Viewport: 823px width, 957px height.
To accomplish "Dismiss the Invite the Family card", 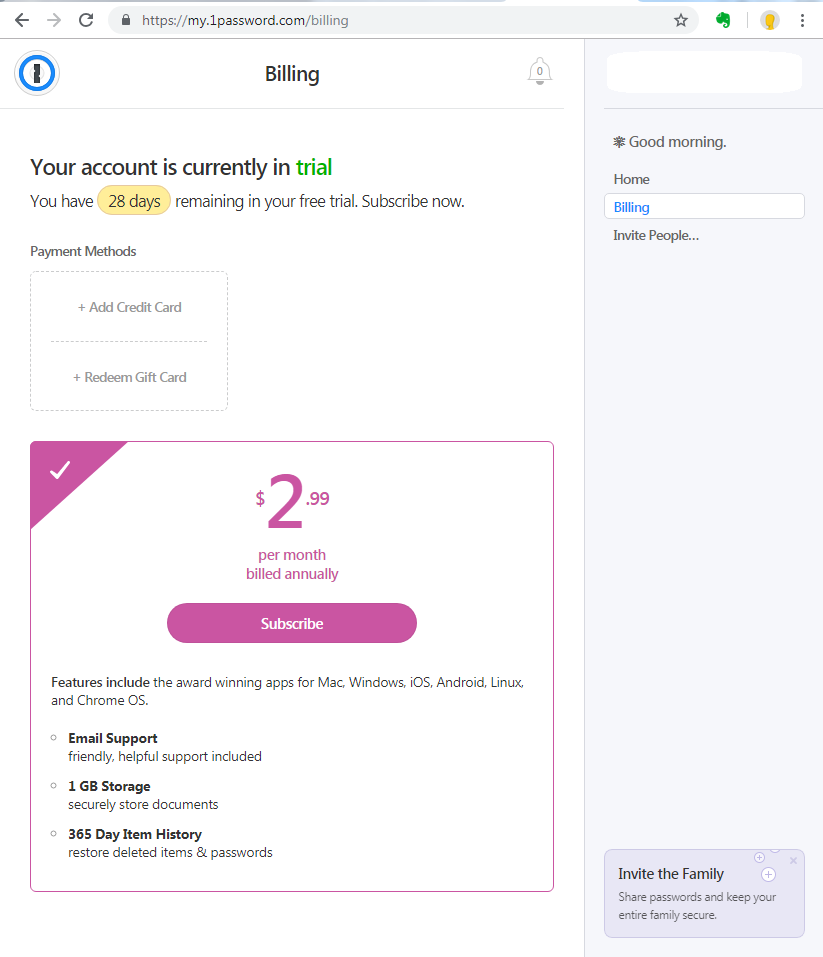I will pos(793,861).
